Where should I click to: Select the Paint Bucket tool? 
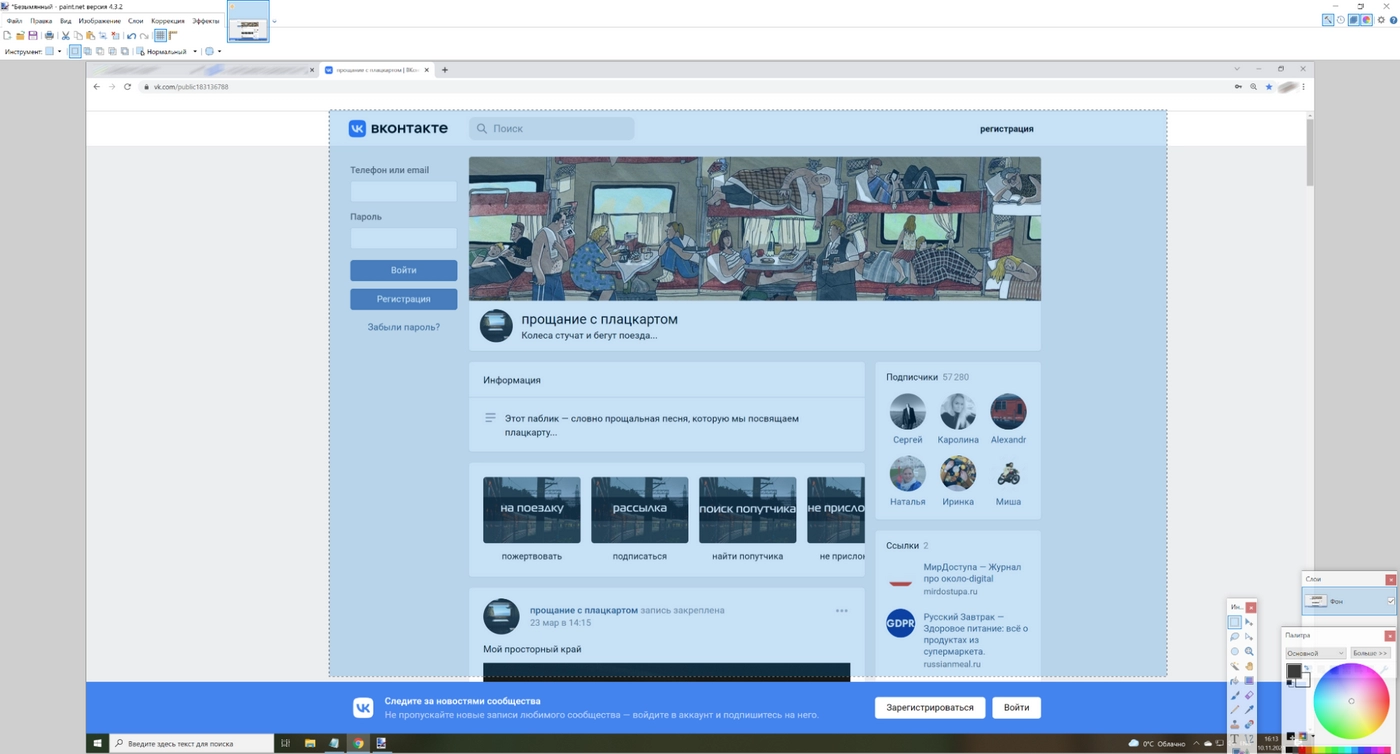[x=1235, y=680]
